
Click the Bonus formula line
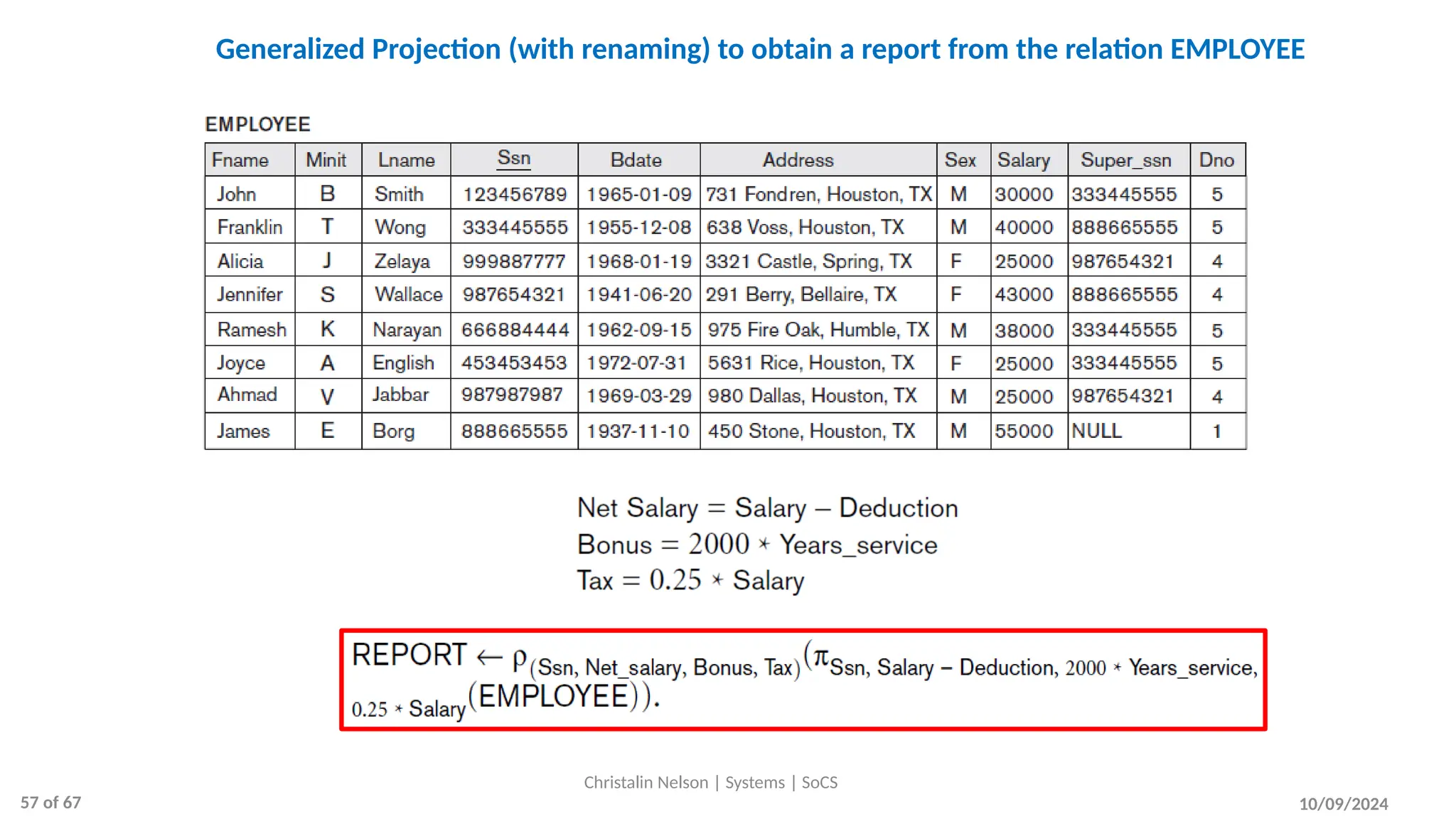pyautogui.click(x=757, y=545)
